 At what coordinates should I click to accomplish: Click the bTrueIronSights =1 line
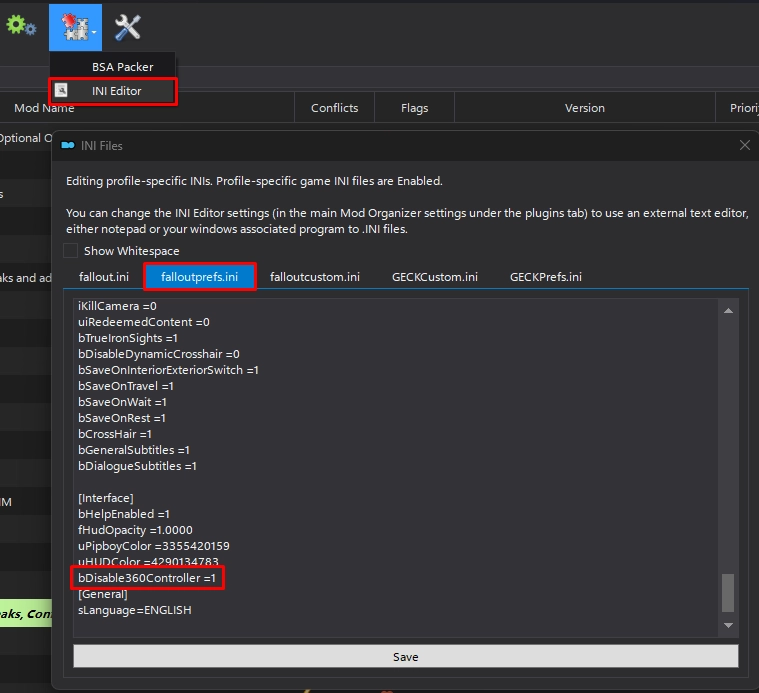[128, 338]
